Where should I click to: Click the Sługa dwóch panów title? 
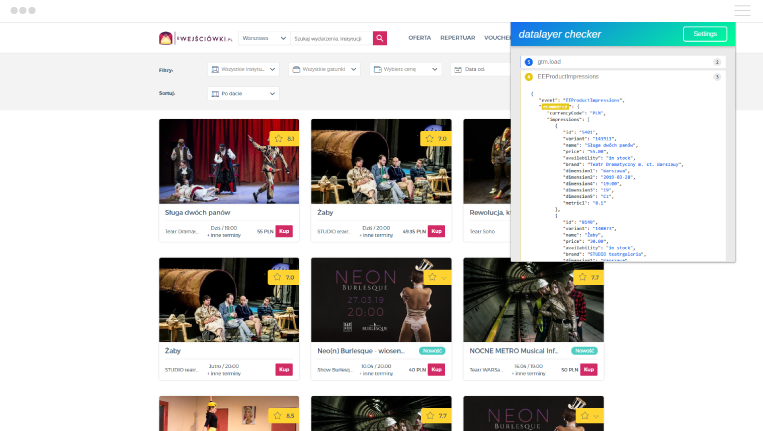coord(198,213)
